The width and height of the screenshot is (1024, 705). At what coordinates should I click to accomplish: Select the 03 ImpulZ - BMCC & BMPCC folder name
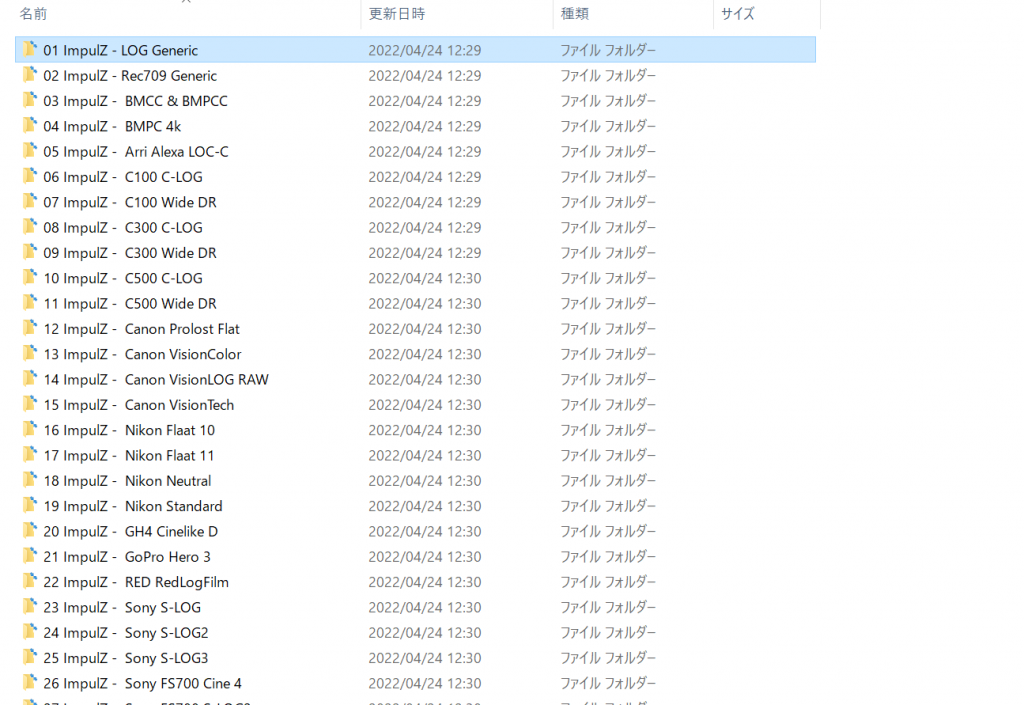pyautogui.click(x=135, y=101)
